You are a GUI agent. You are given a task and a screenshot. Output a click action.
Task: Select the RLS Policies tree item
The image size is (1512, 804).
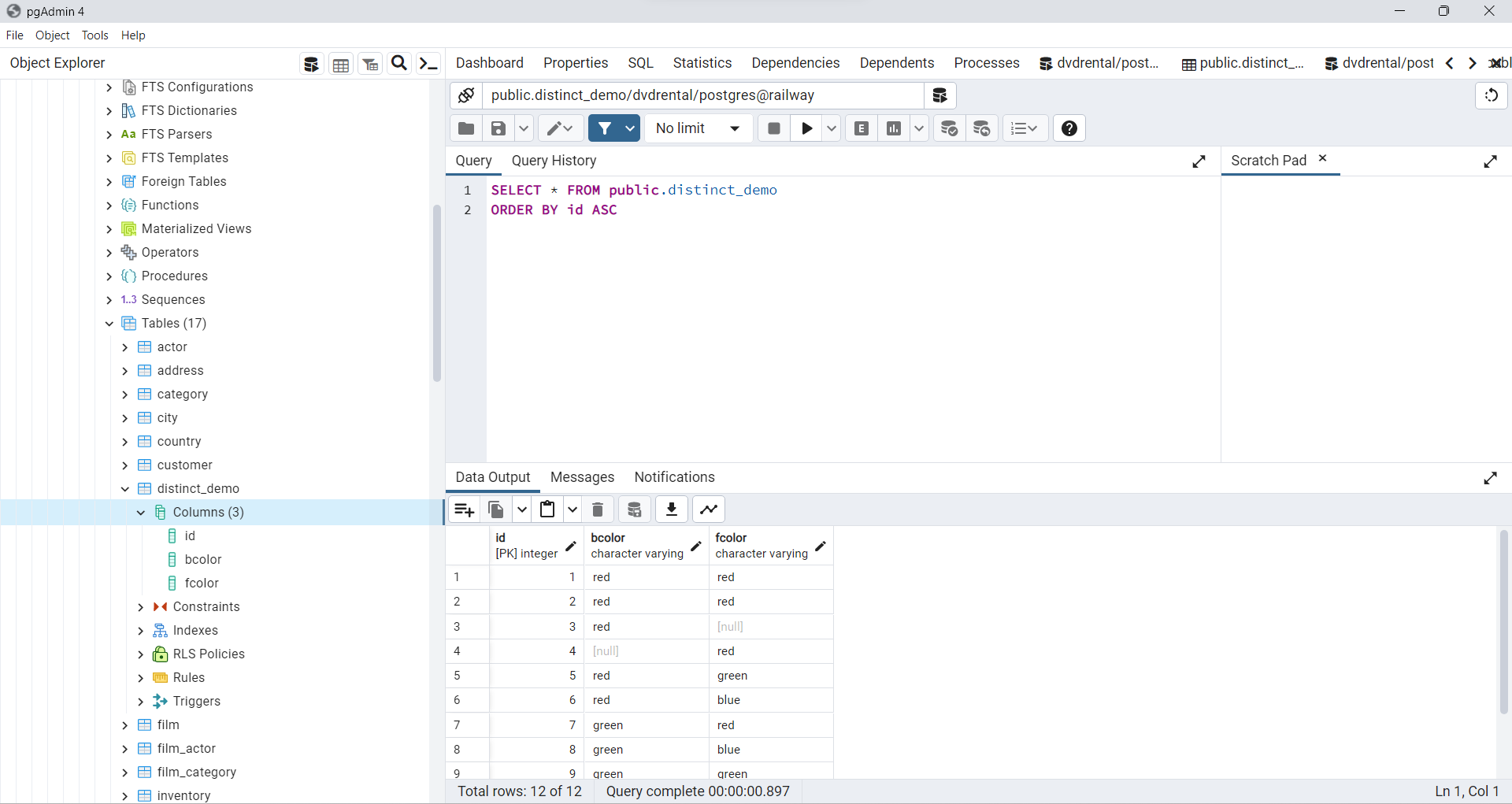point(209,654)
